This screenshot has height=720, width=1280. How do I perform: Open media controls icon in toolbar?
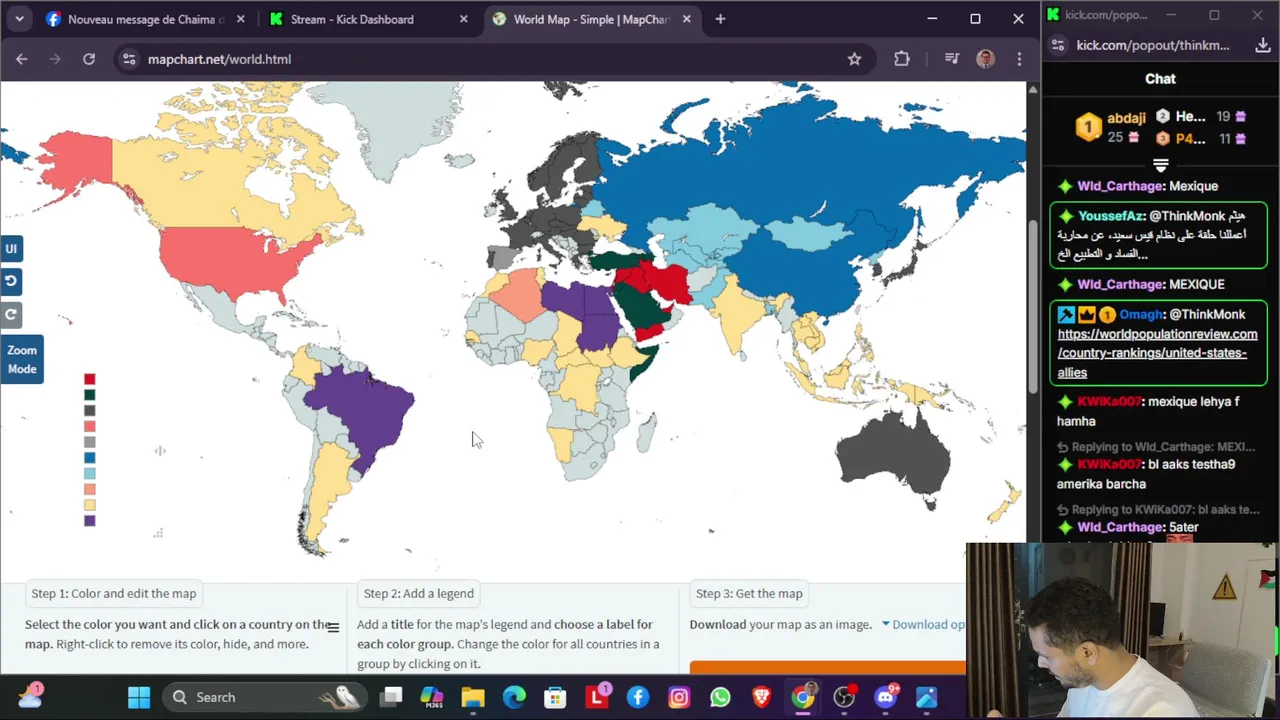pyautogui.click(x=951, y=59)
